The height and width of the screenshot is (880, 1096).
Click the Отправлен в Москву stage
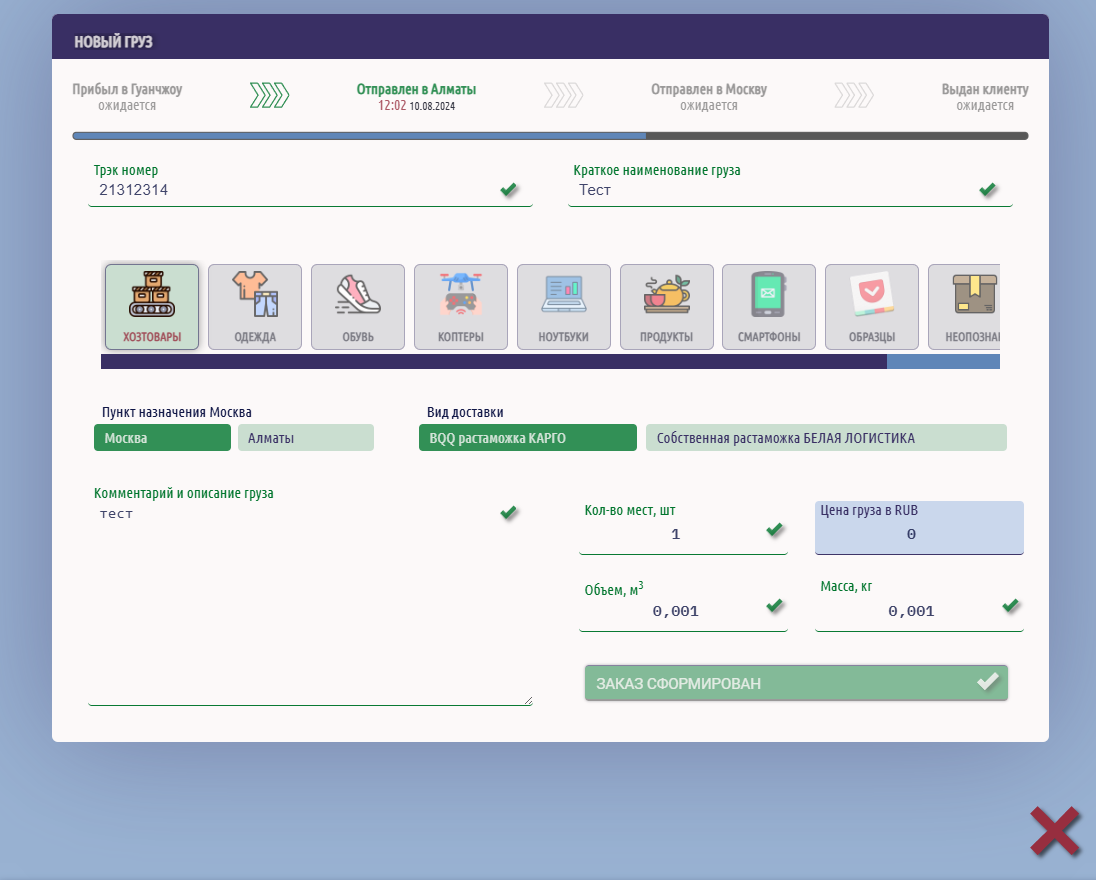pyautogui.click(x=709, y=96)
